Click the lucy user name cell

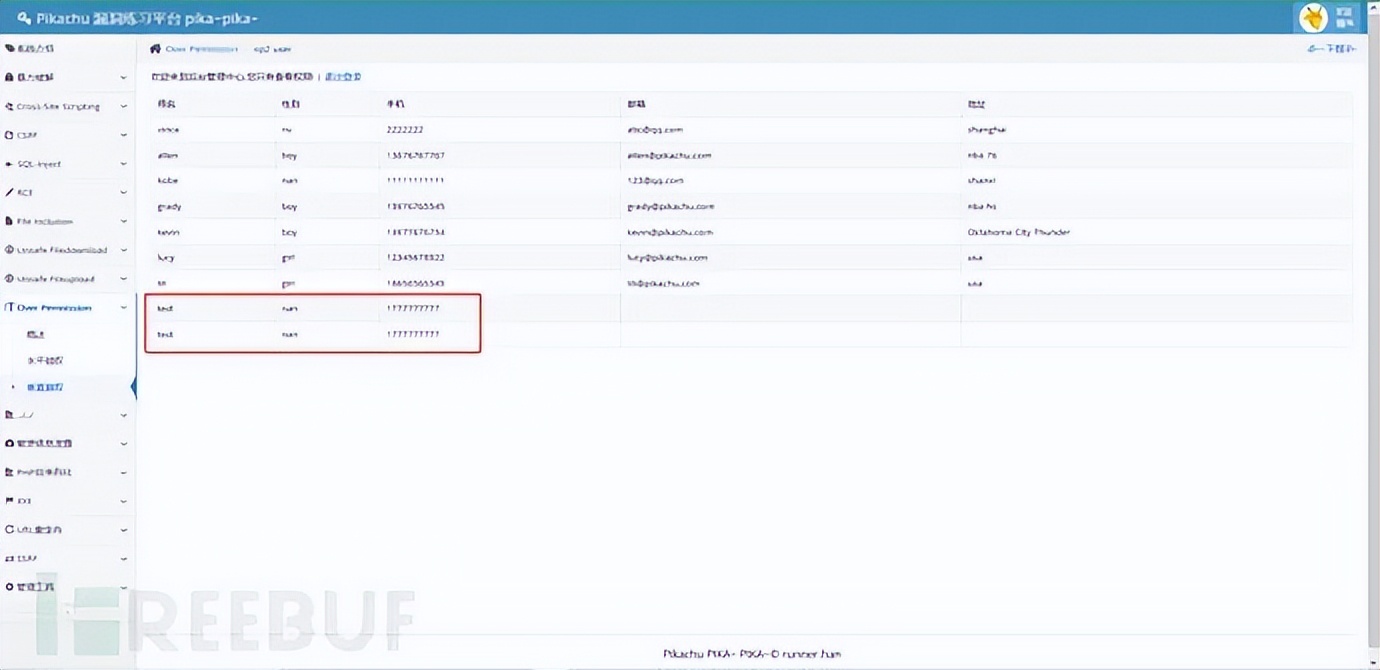(166, 257)
